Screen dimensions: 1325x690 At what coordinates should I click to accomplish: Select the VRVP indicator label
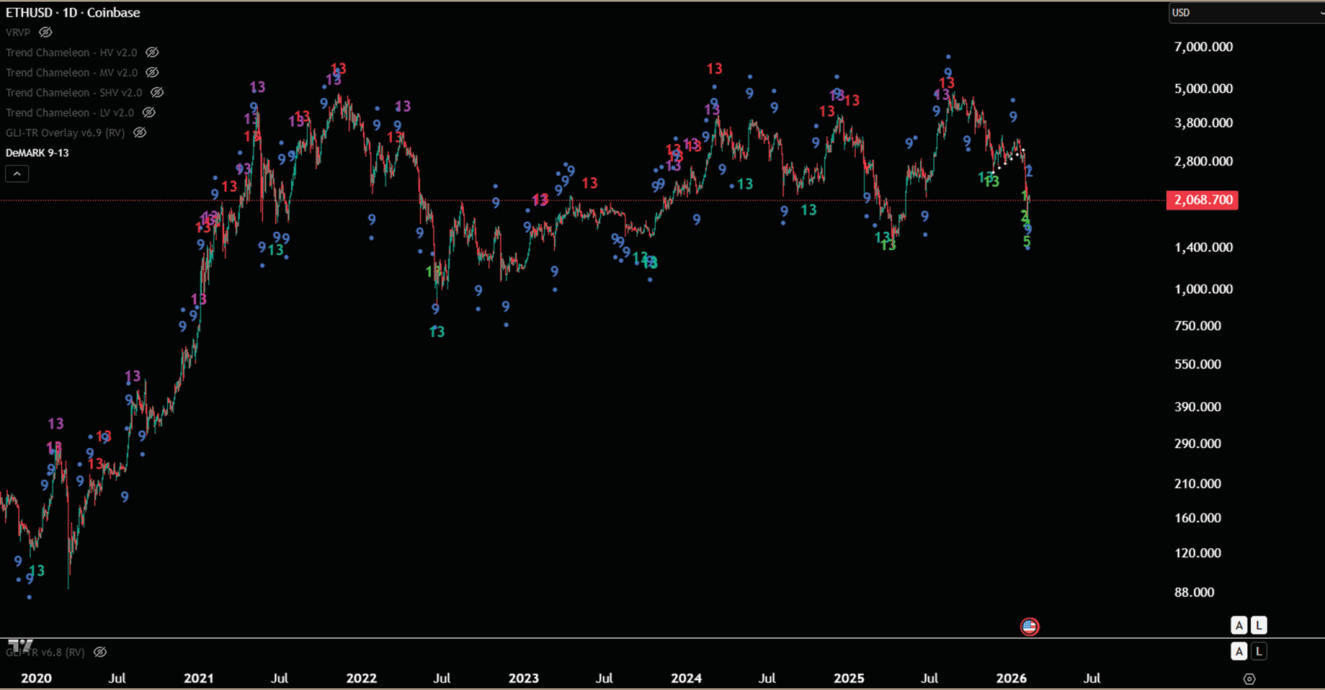pos(18,32)
